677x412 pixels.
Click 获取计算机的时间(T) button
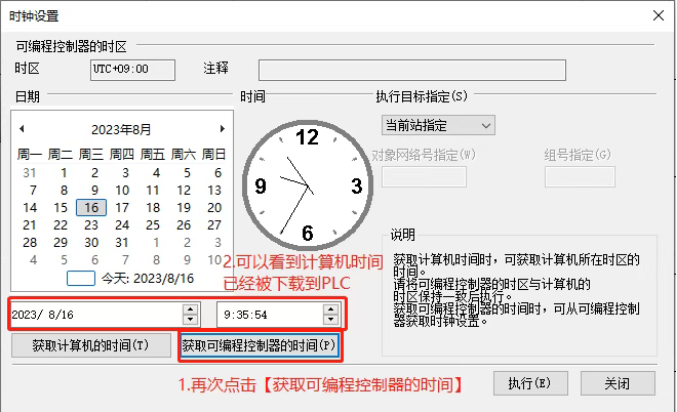[x=90, y=346]
